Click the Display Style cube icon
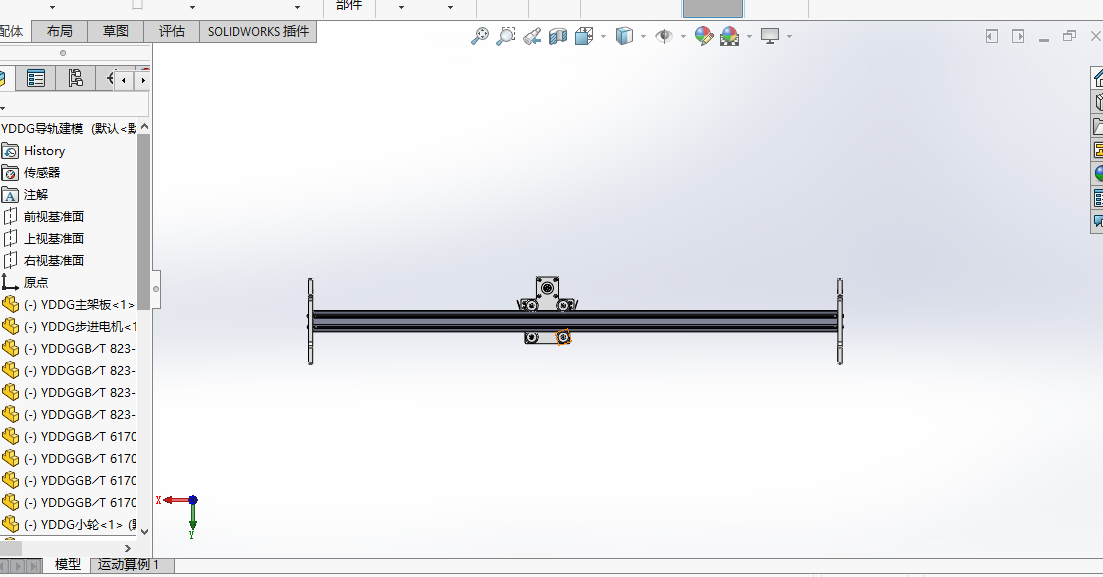This screenshot has width=1103, height=577. [624, 36]
